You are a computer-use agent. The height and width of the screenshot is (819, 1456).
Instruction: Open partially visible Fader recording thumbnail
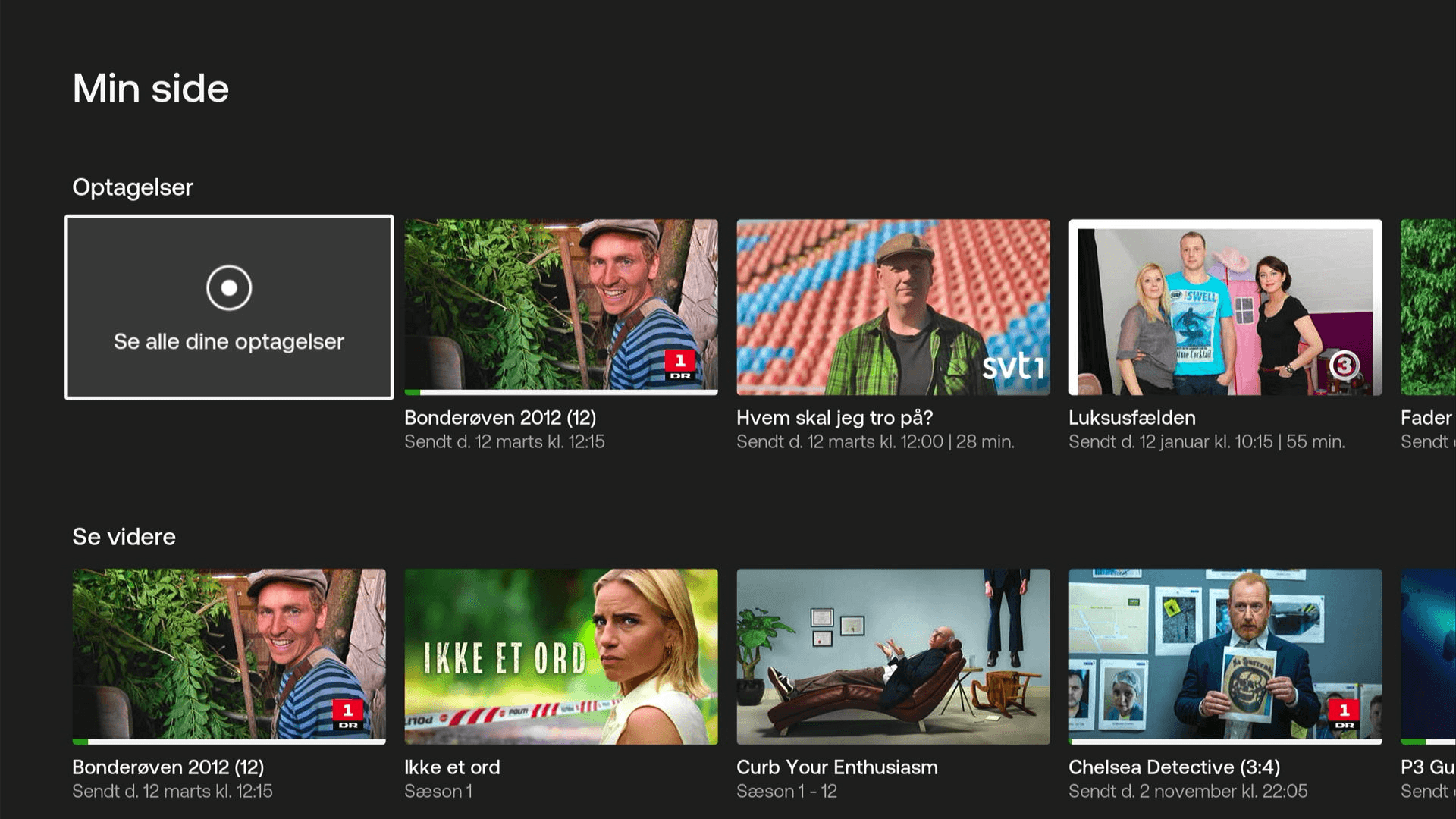click(x=1428, y=306)
